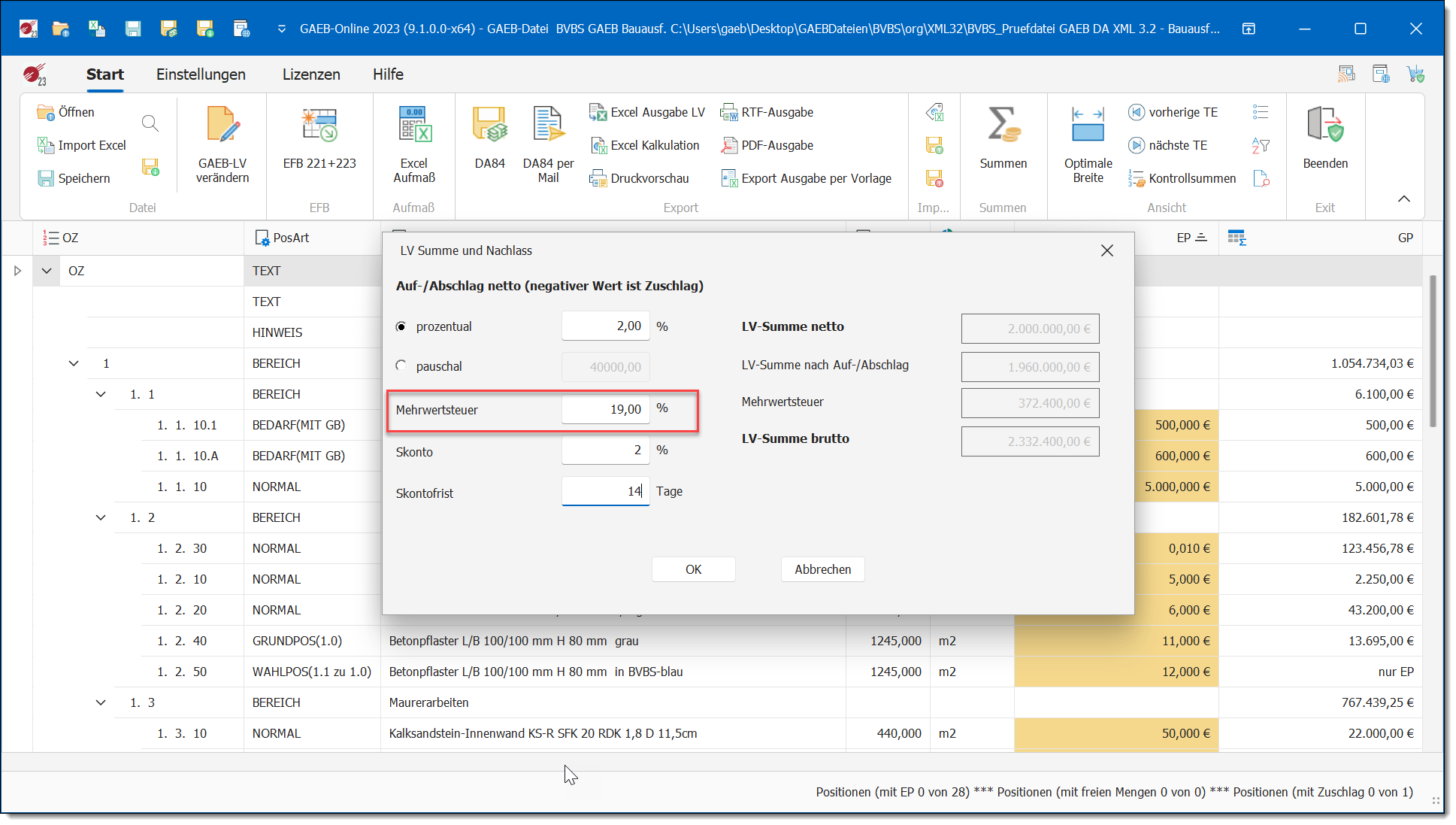Select the prozentual radio button

pyautogui.click(x=401, y=326)
